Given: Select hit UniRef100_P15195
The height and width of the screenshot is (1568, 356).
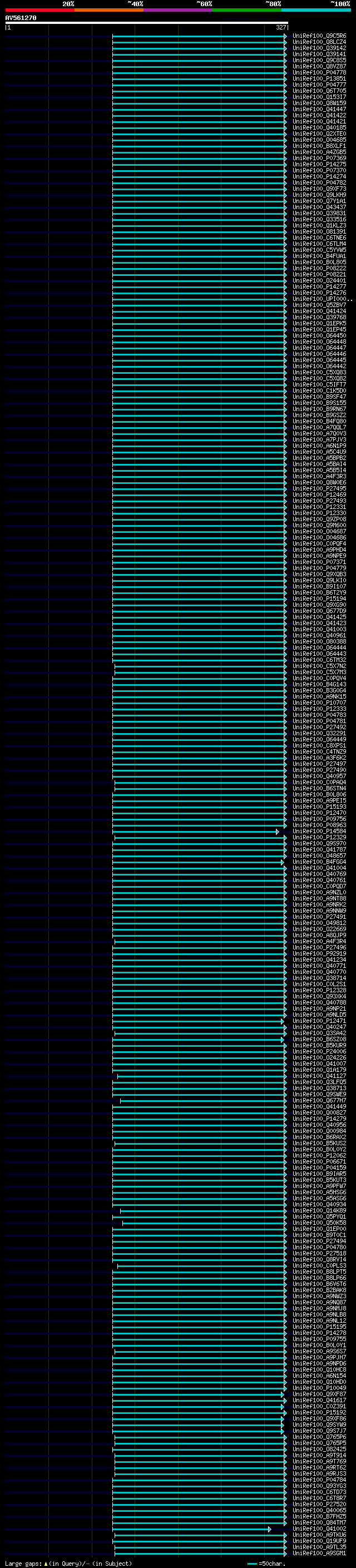Looking at the screenshot, I should pos(319,1327).
